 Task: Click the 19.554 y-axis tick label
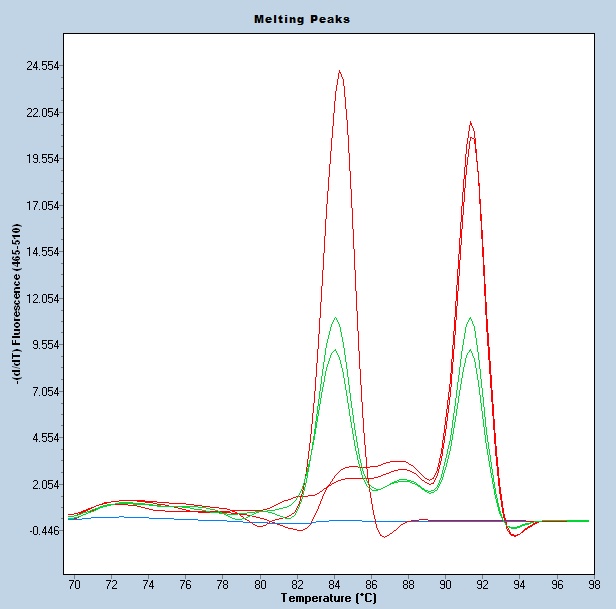click(42, 159)
